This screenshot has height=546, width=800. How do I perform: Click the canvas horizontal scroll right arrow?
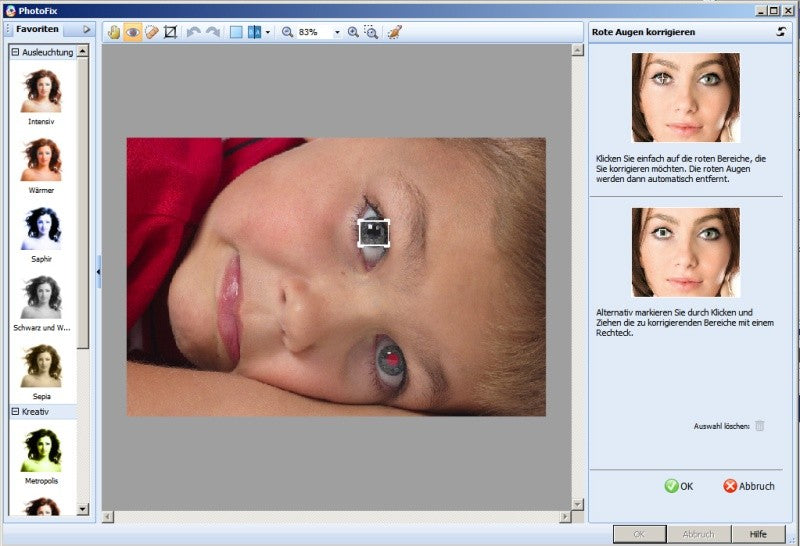click(564, 517)
